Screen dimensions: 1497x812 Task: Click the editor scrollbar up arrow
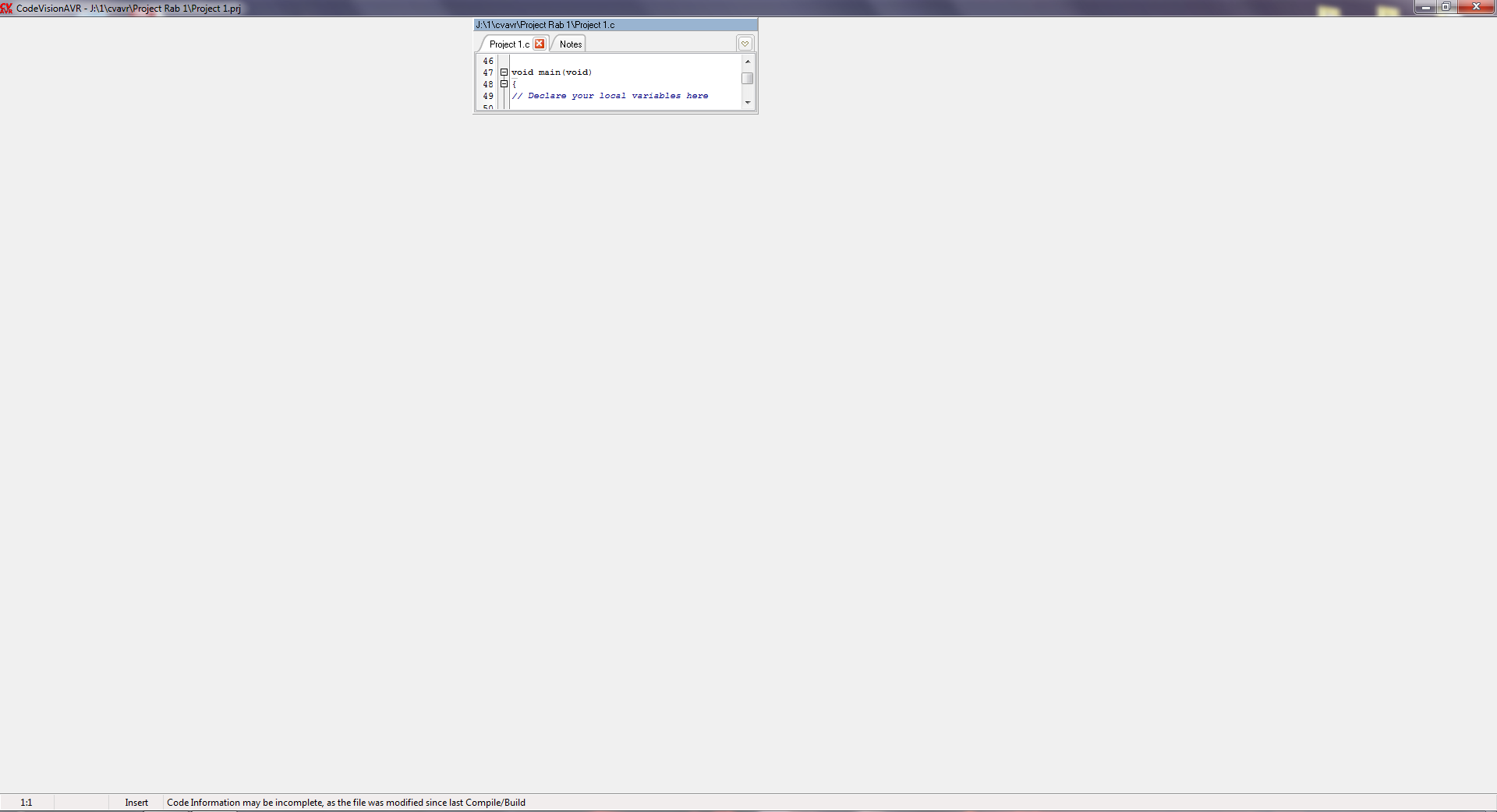click(748, 61)
